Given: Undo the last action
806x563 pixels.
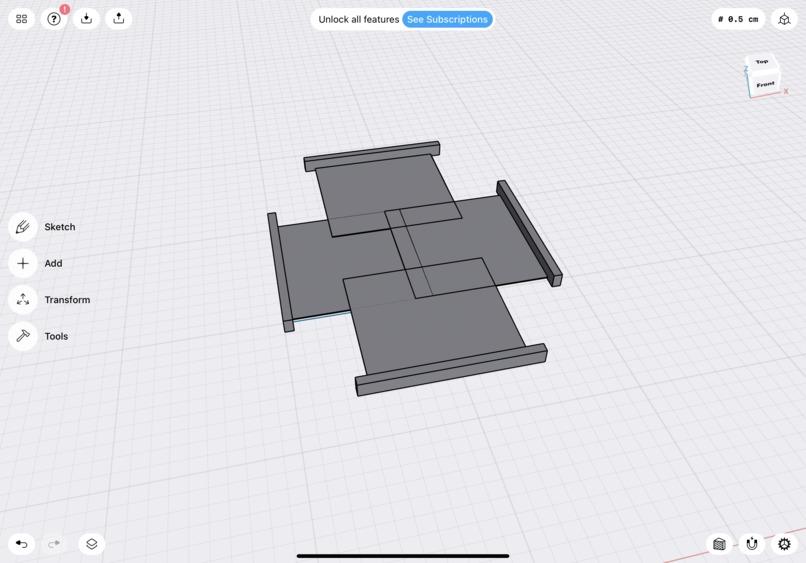Looking at the screenshot, I should 22,543.
